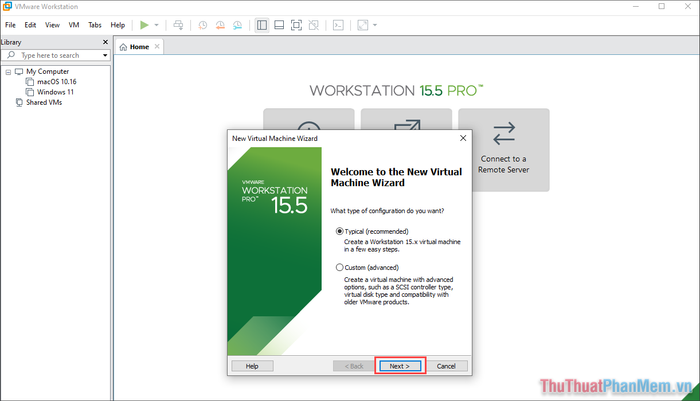Switch to the Home tab
The image size is (700, 401).
(x=140, y=47)
